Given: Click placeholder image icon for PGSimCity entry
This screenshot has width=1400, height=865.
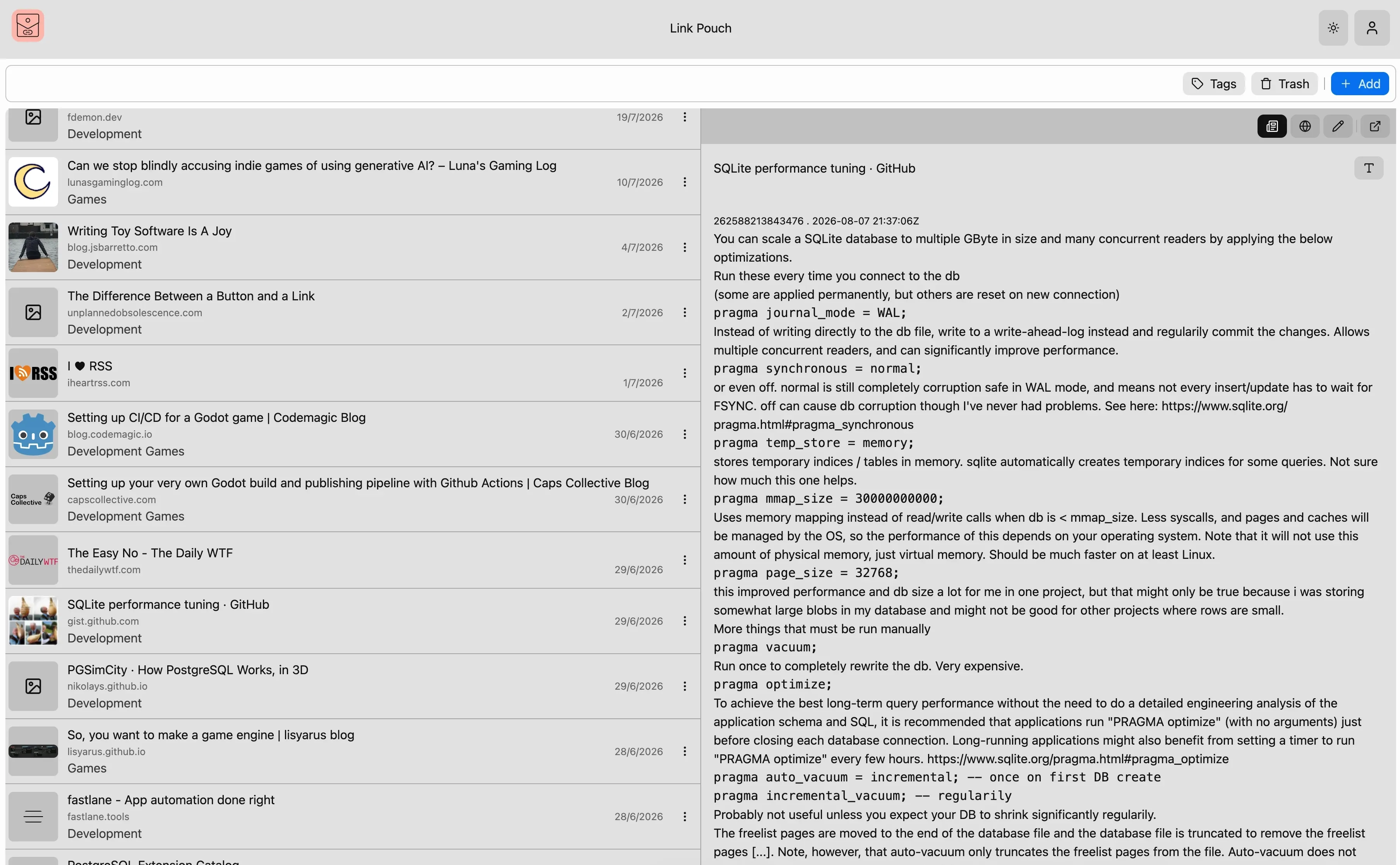Looking at the screenshot, I should tap(33, 687).
